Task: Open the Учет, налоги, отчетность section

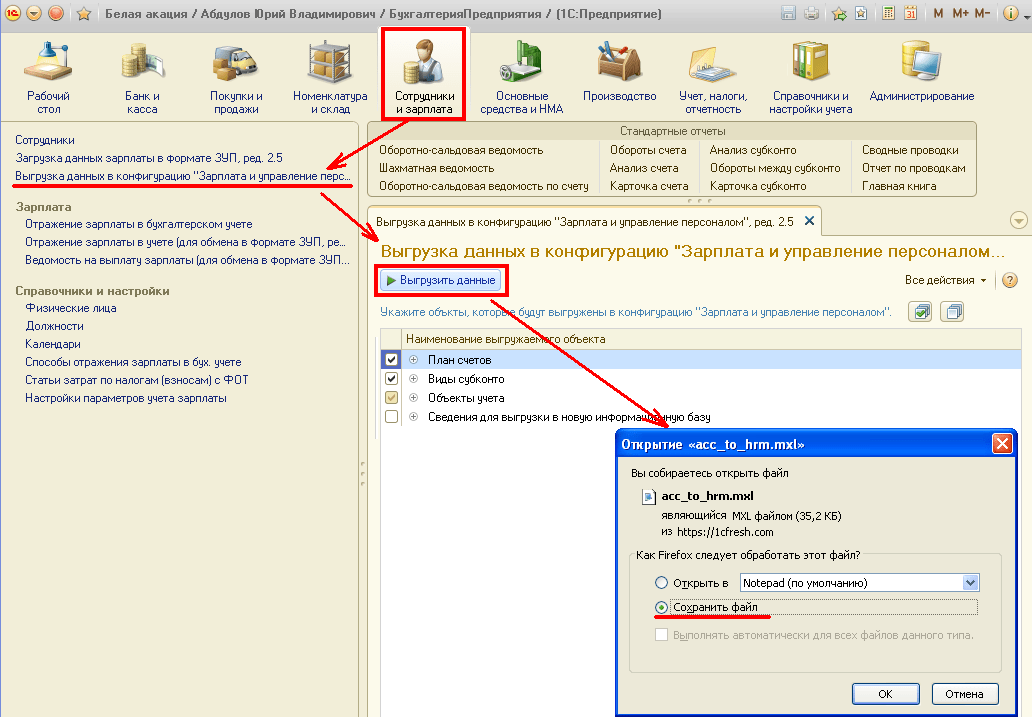Action: [713, 78]
